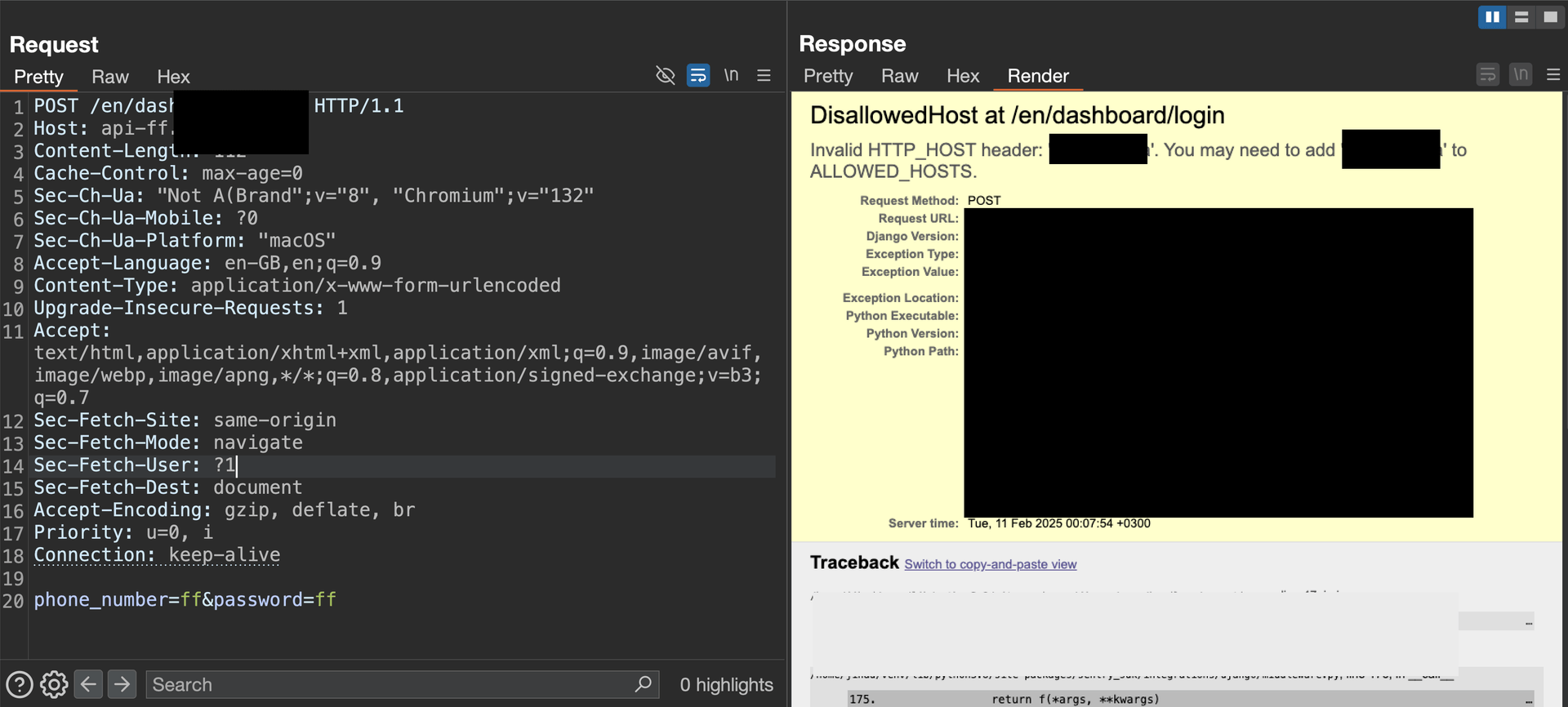Open the settings gear icon
The height and width of the screenshot is (707, 1568).
54,684
